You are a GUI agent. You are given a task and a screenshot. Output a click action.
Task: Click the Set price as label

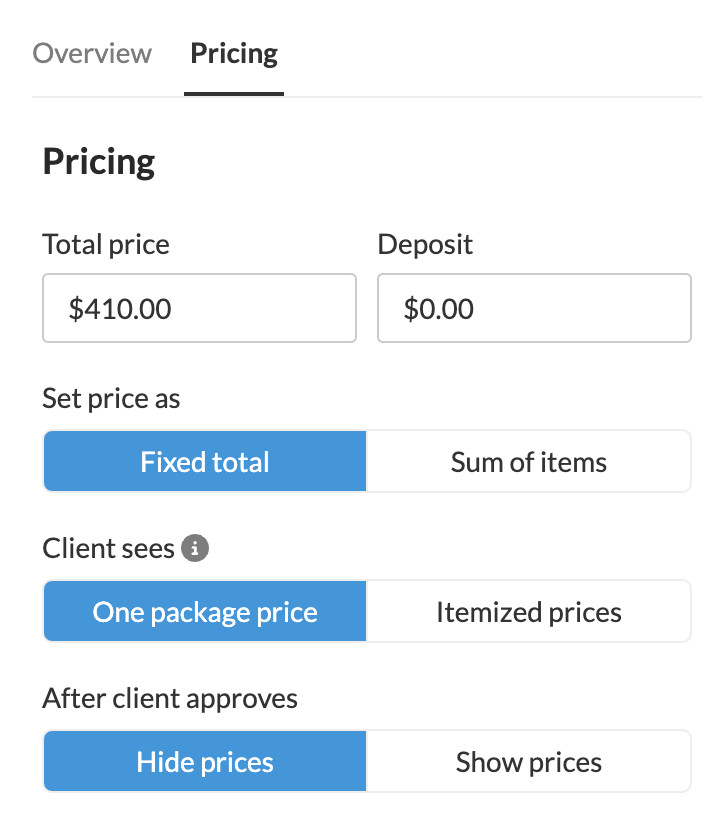pos(111,399)
